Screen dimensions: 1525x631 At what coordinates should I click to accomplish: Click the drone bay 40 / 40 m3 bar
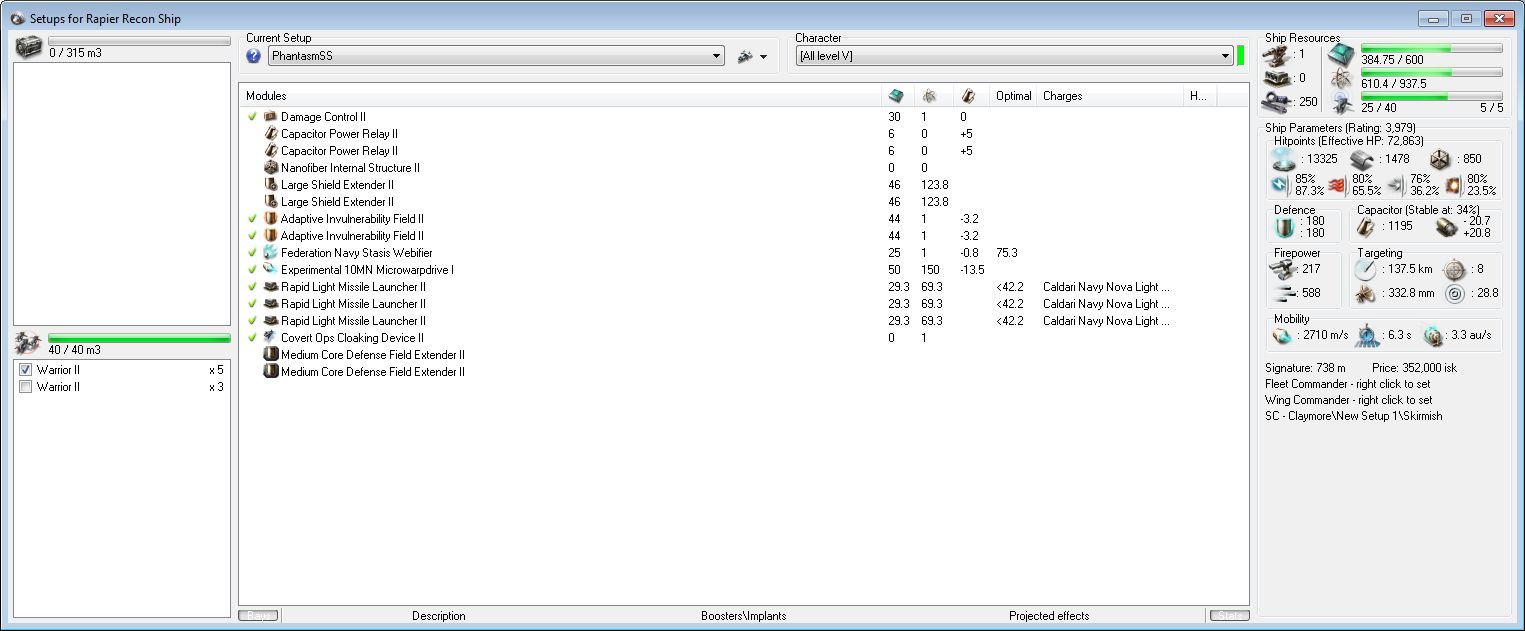click(x=139, y=338)
